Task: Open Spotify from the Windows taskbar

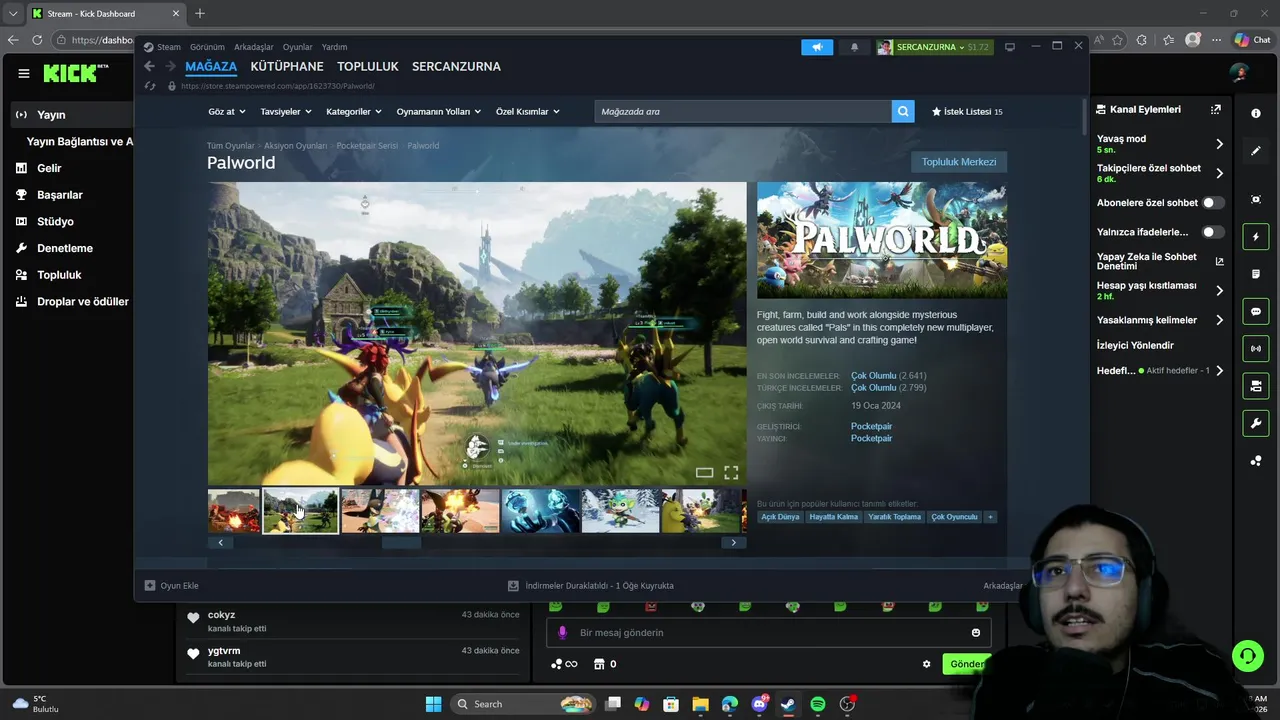Action: point(817,704)
